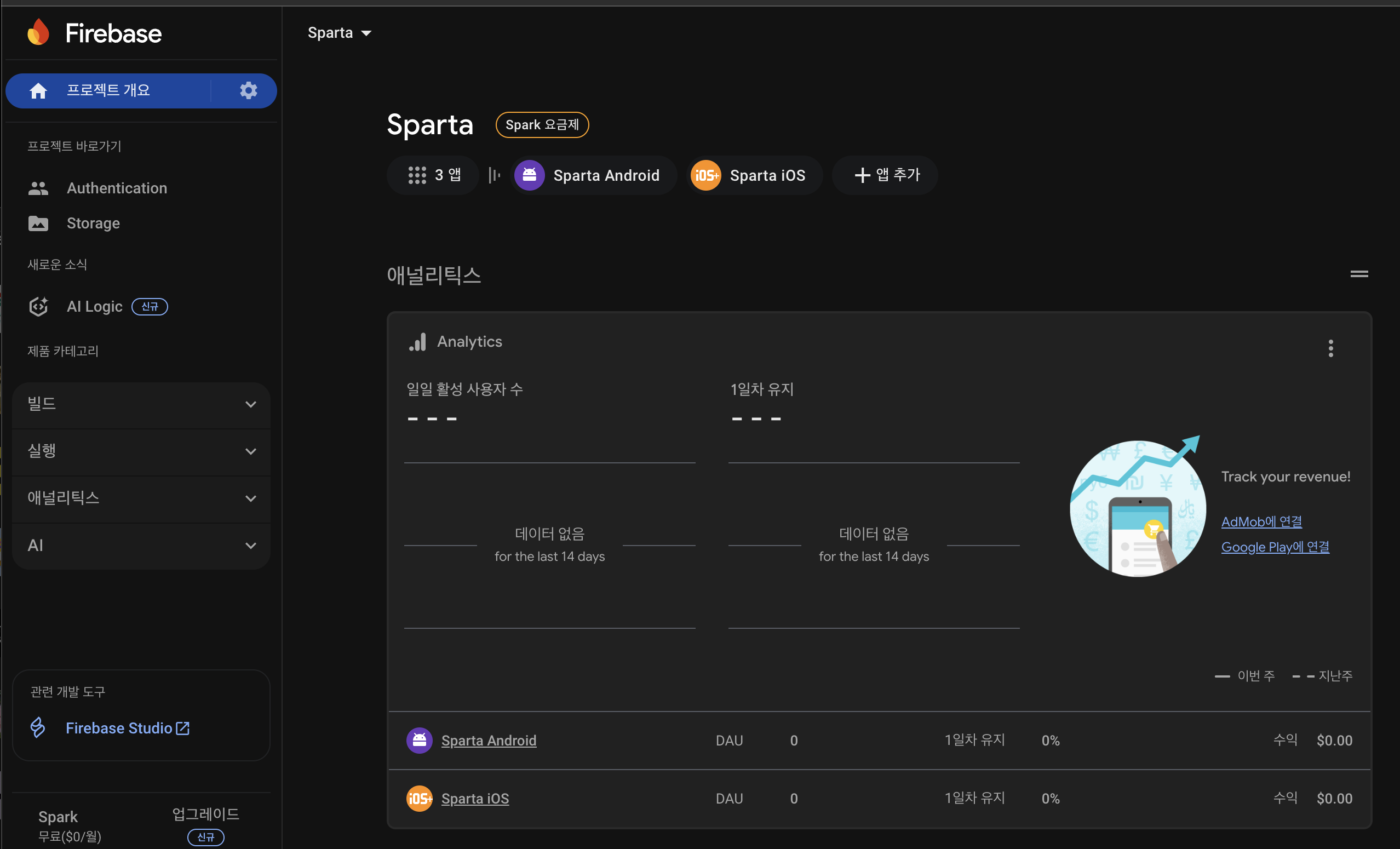Click the 지난주 legend entry
The image size is (1400, 849).
pos(1322,675)
